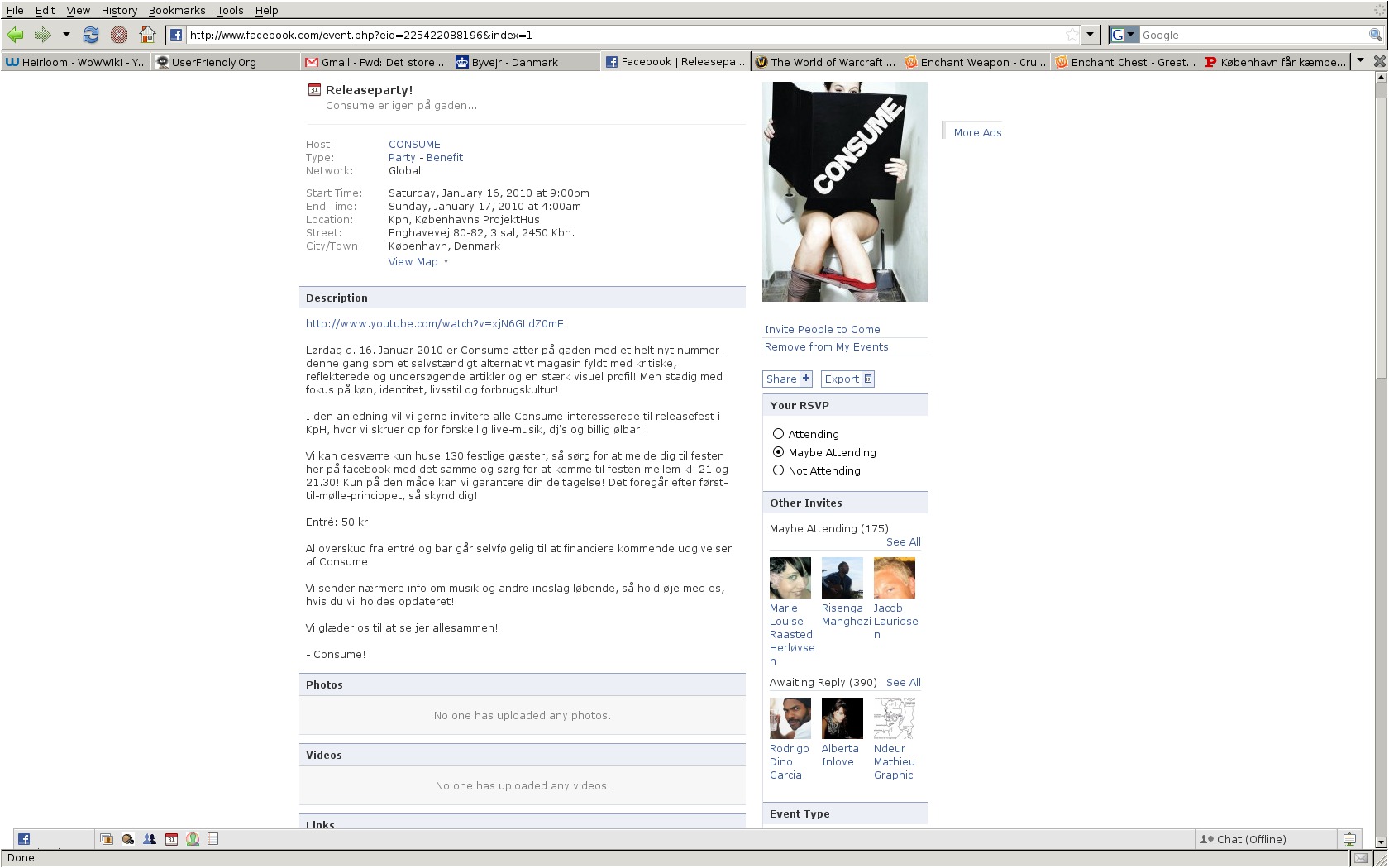Open the Bookmarks menu
Image resolution: width=1389 pixels, height=868 pixels.
pos(177,10)
